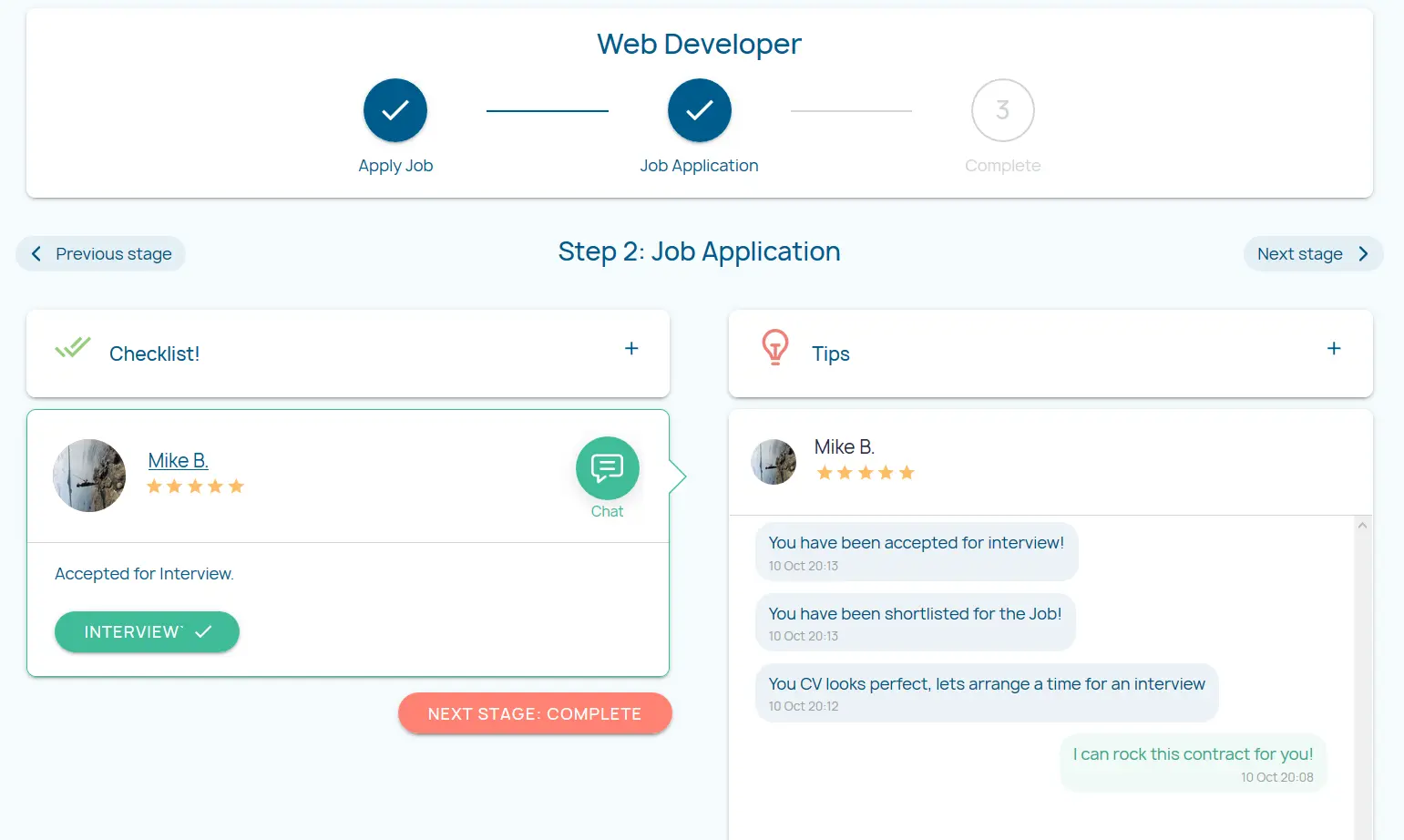
Task: Expand the Checklist panel with plus sign
Action: (631, 349)
